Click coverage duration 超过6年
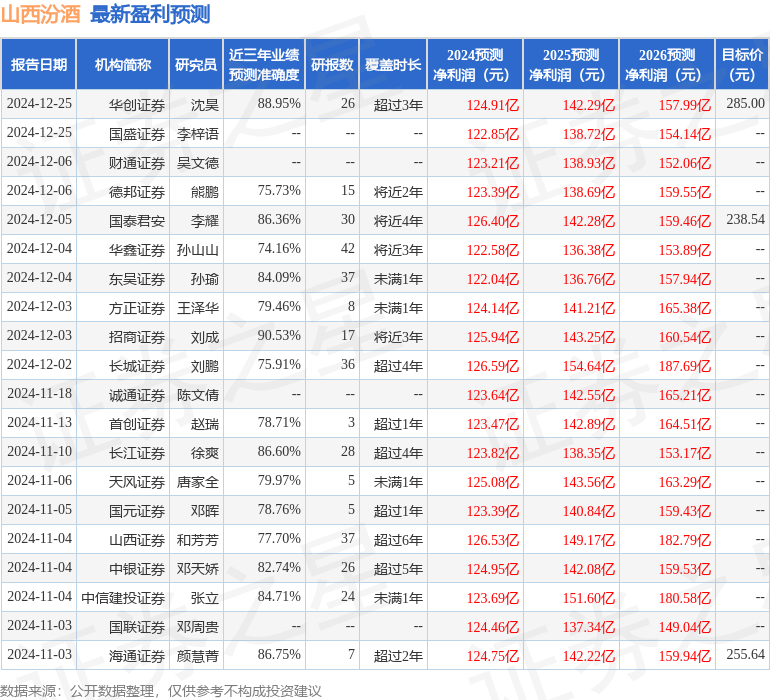Viewport: 770px width, 700px height. pyautogui.click(x=398, y=540)
